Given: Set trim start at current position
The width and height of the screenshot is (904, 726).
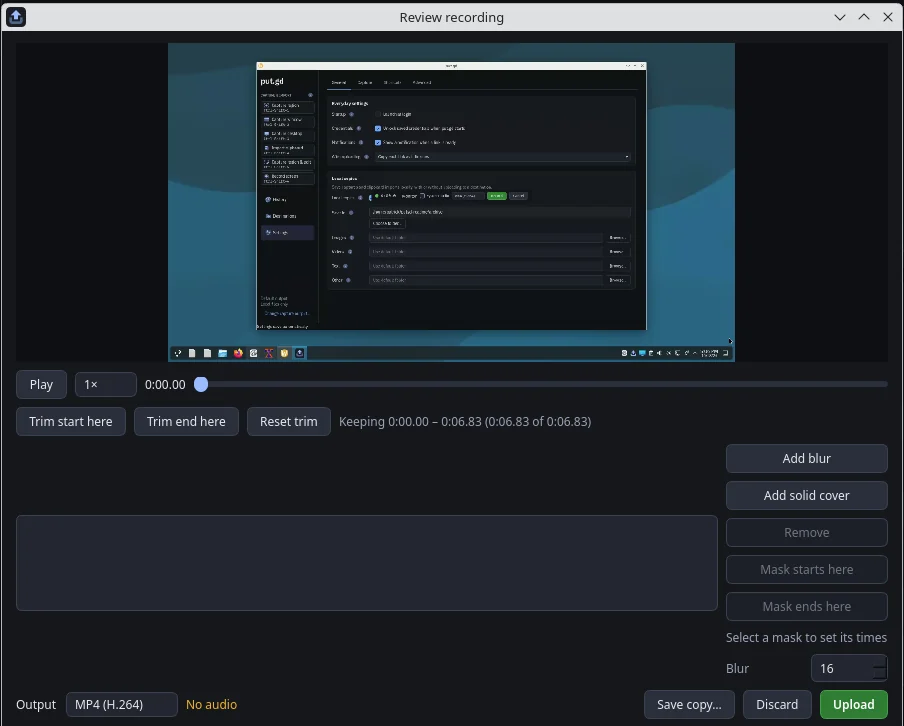Looking at the screenshot, I should (x=71, y=422).
